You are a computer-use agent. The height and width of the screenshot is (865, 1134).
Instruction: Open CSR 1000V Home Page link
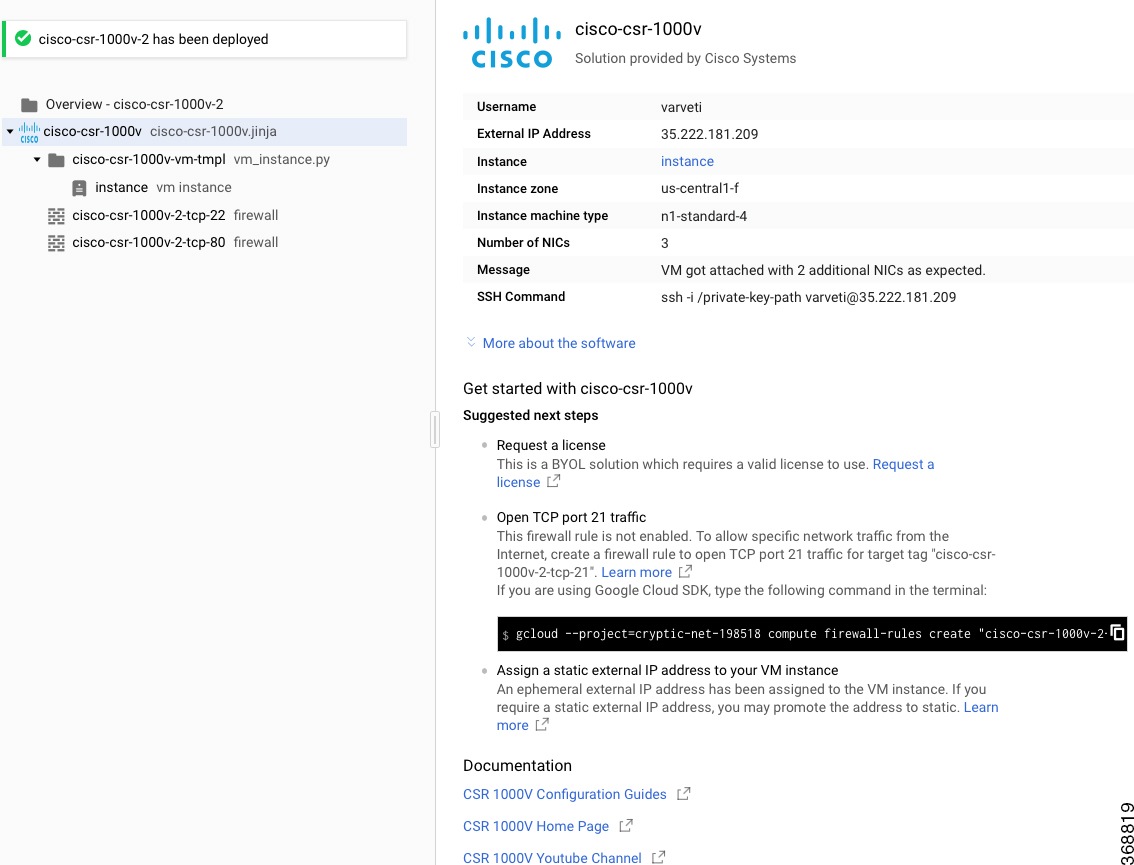tap(536, 826)
